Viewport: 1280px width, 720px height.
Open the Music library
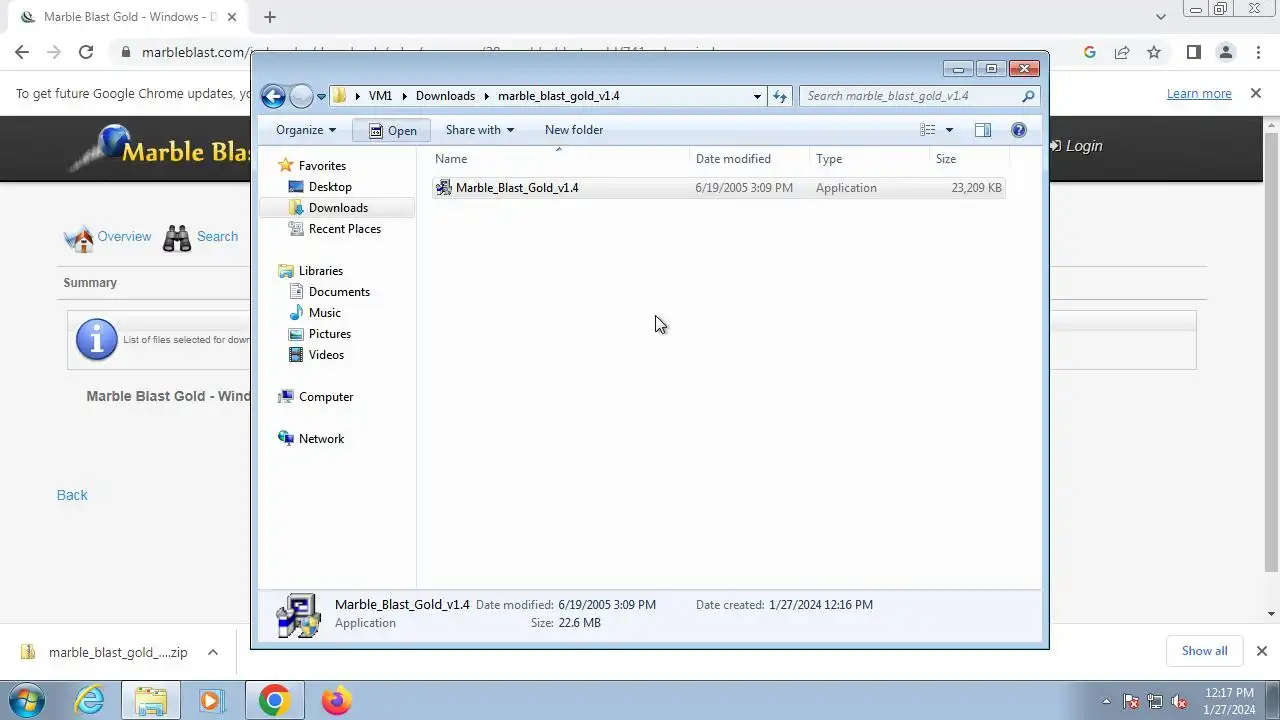(324, 313)
